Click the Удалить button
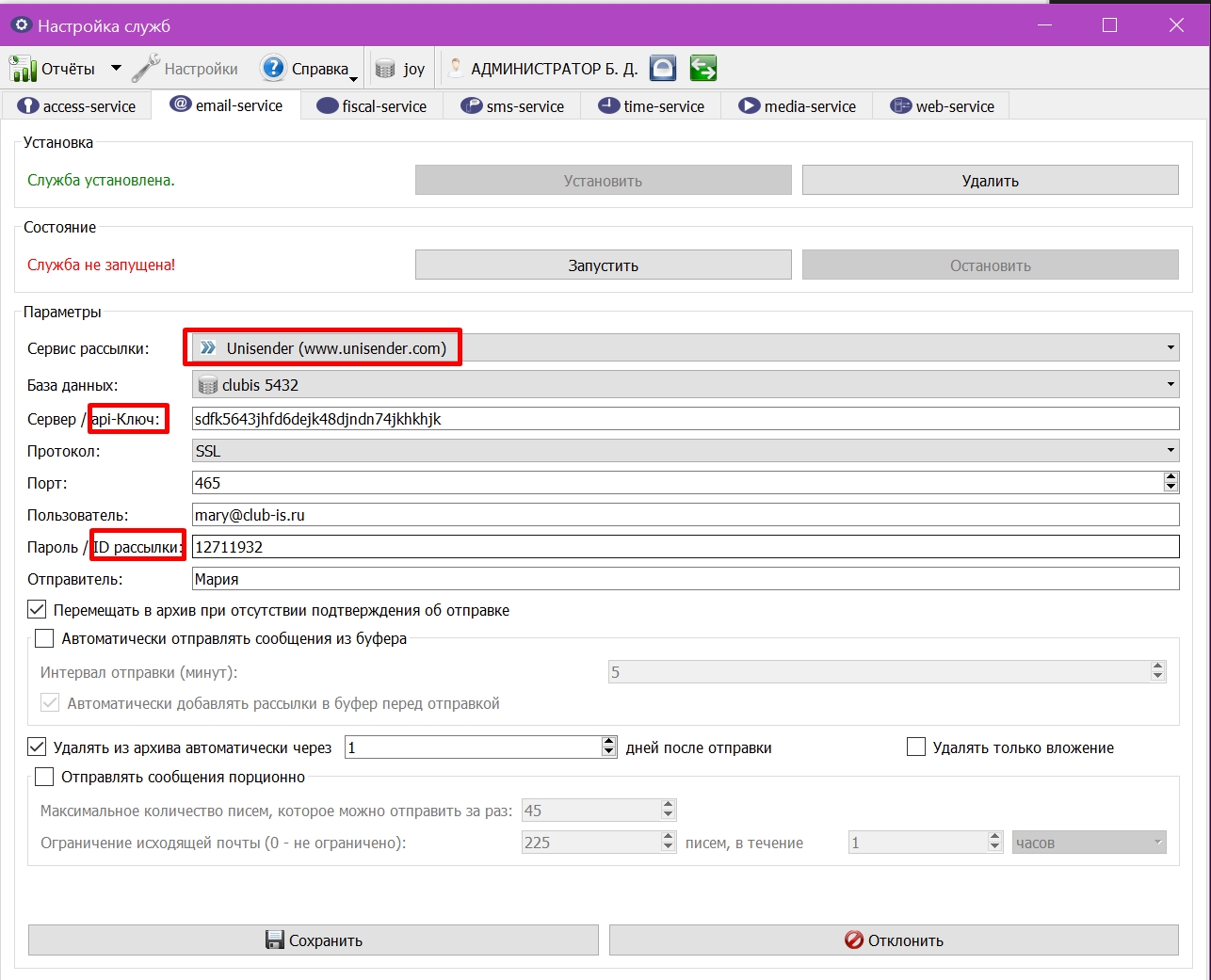1211x980 pixels. coord(991,181)
